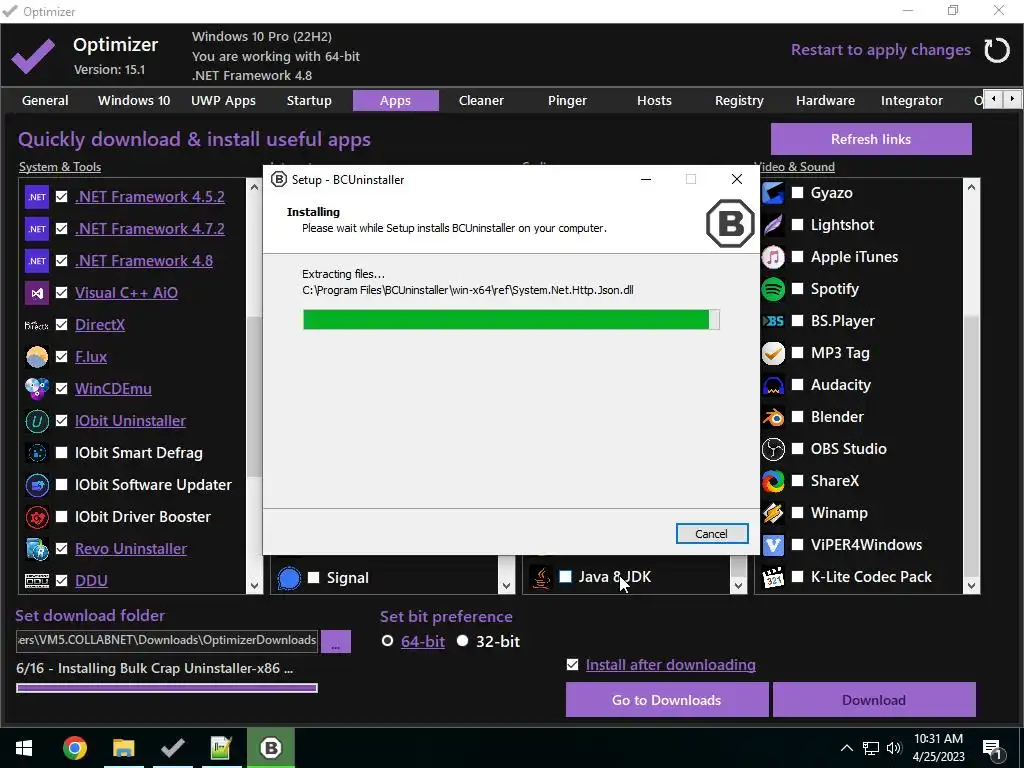Toggle Install after downloading checkbox
The image size is (1024, 768).
pos(573,665)
